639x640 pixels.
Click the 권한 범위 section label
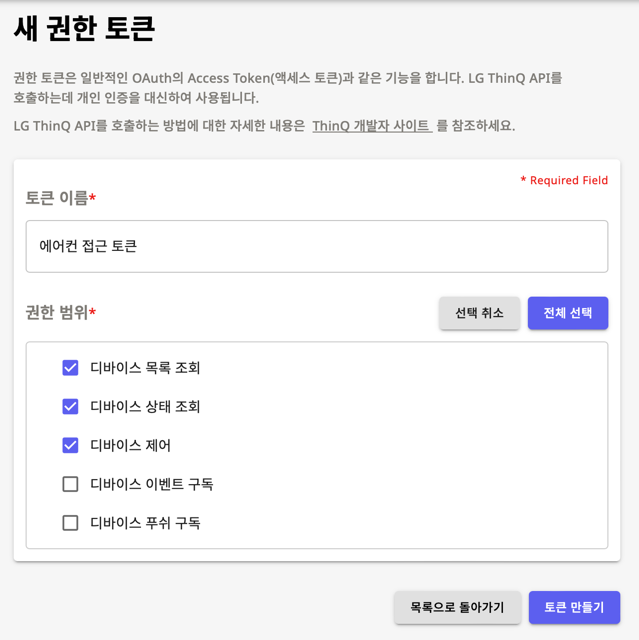58,313
